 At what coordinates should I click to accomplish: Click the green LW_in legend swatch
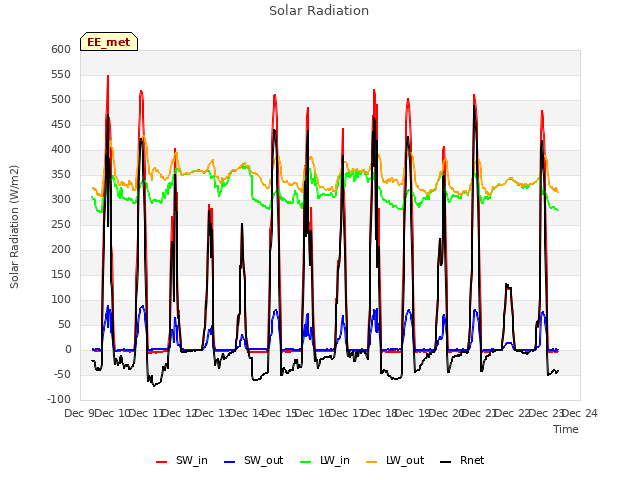[306, 462]
